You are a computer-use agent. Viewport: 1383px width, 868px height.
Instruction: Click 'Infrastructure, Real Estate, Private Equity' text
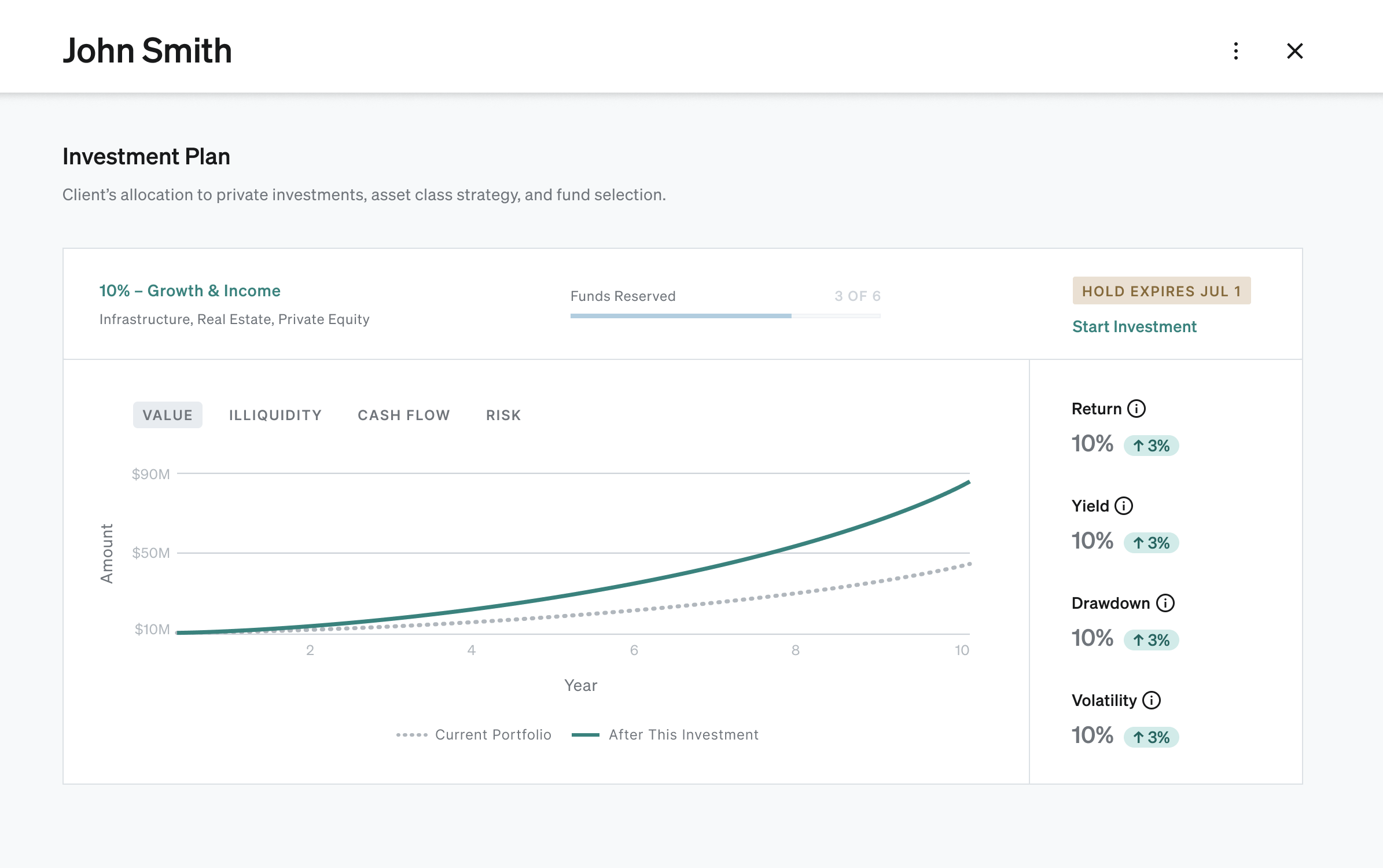tap(234, 319)
